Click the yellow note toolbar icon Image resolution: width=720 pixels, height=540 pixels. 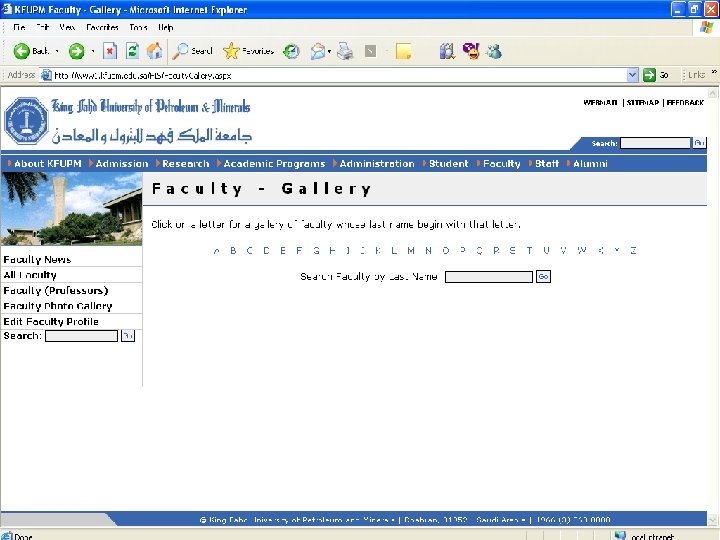403,51
